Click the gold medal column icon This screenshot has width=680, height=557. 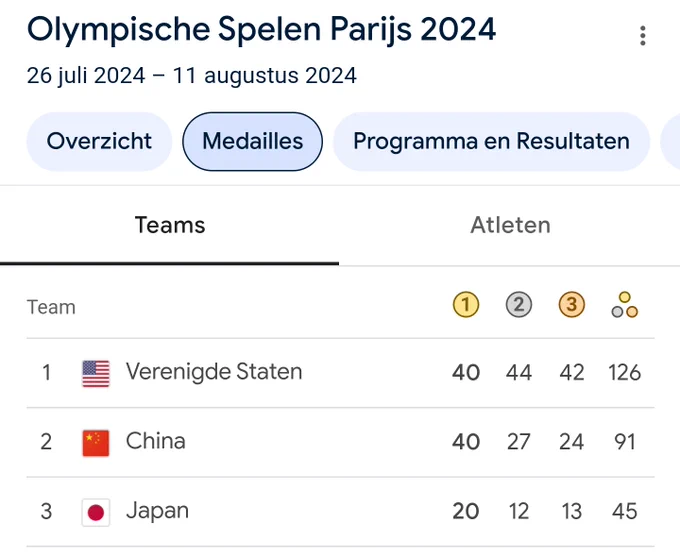point(466,305)
